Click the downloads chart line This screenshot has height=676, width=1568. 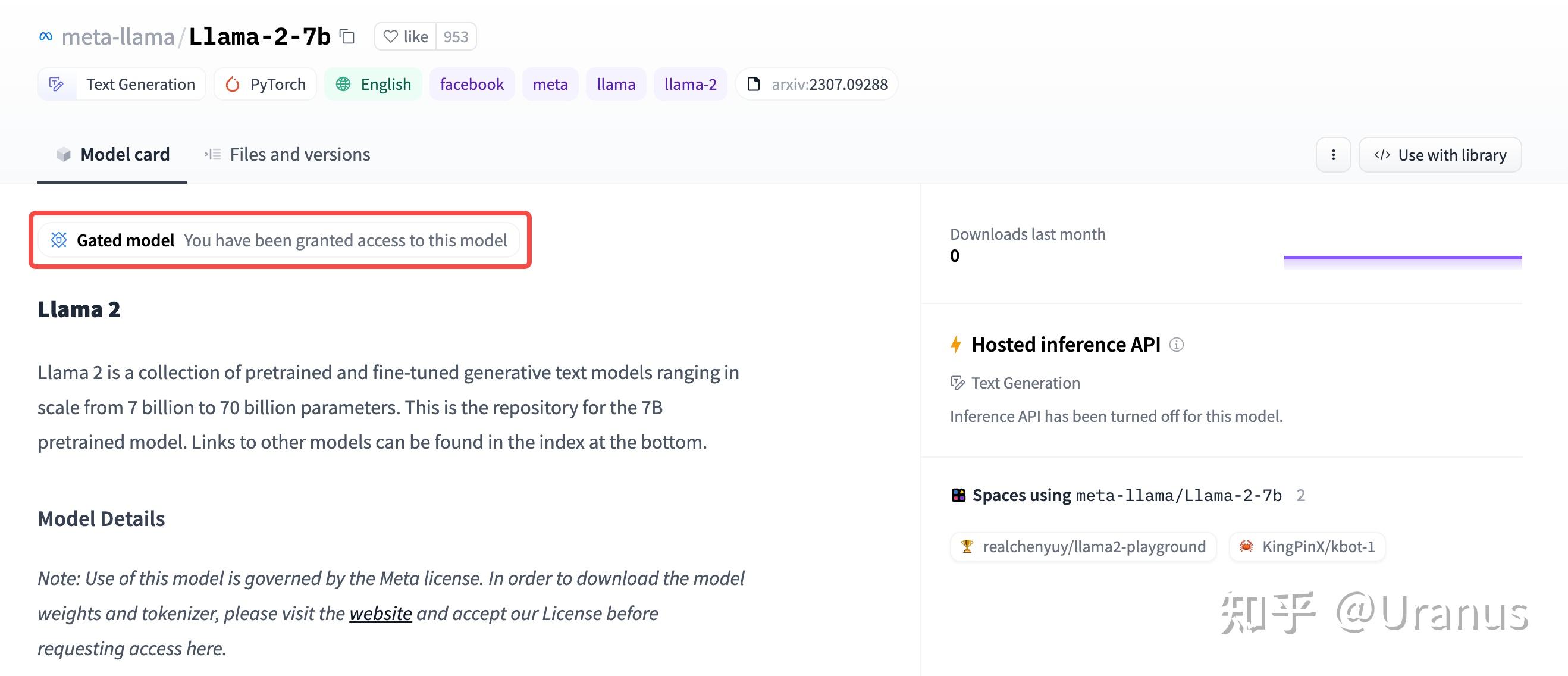pos(1403,258)
